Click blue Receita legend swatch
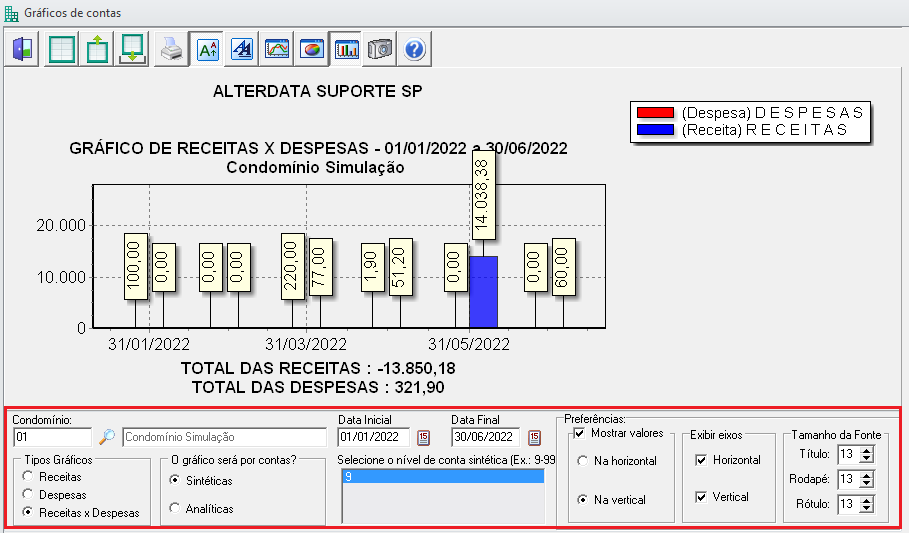 click(655, 130)
